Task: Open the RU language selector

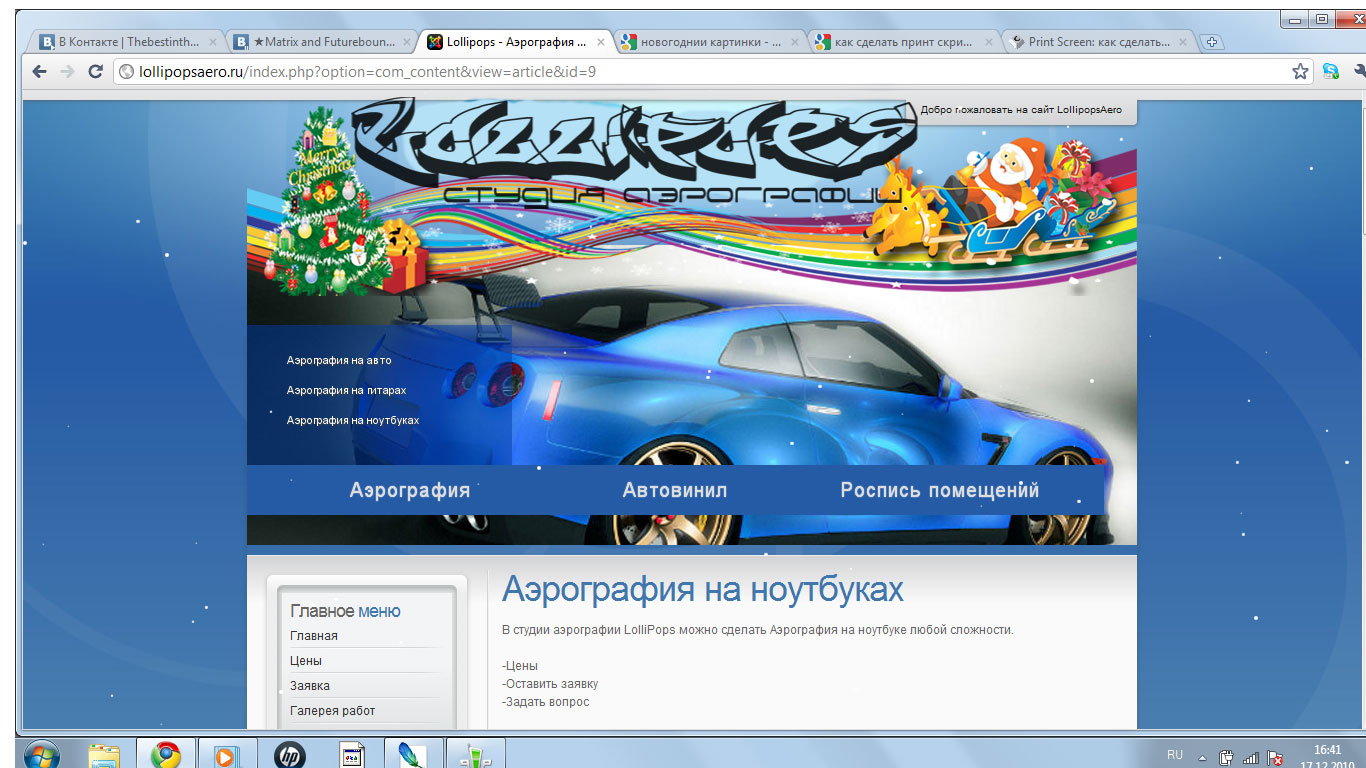Action: click(1176, 757)
